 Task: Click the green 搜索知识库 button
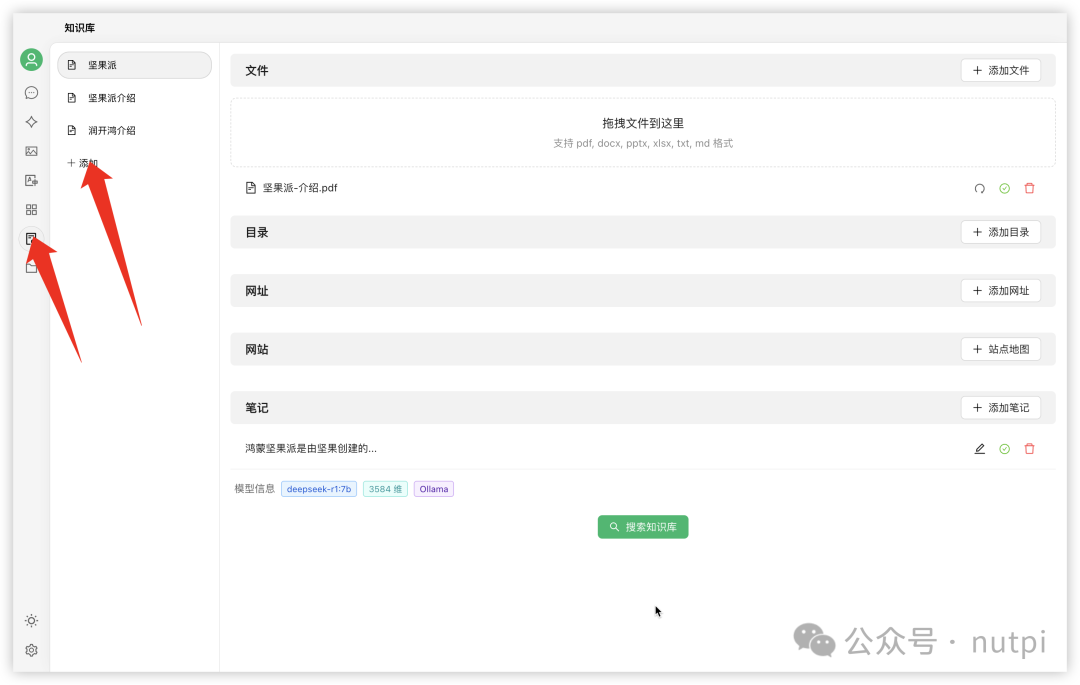[x=643, y=527]
